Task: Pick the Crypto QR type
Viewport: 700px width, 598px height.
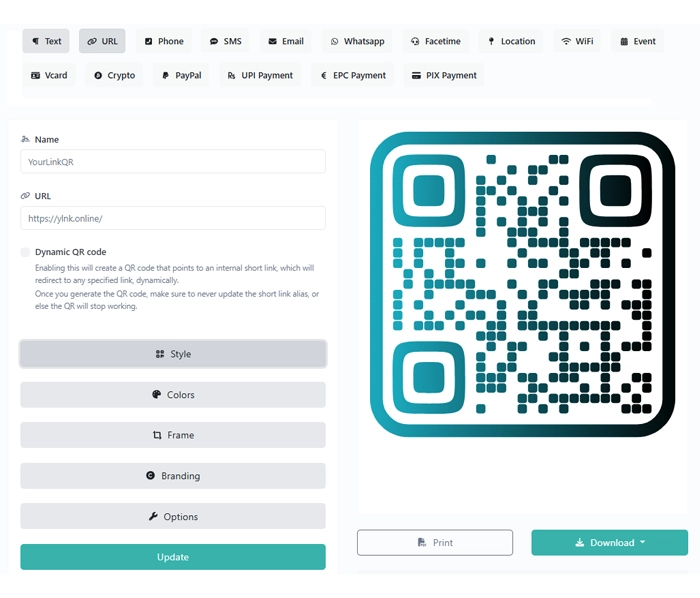Action: tap(114, 75)
